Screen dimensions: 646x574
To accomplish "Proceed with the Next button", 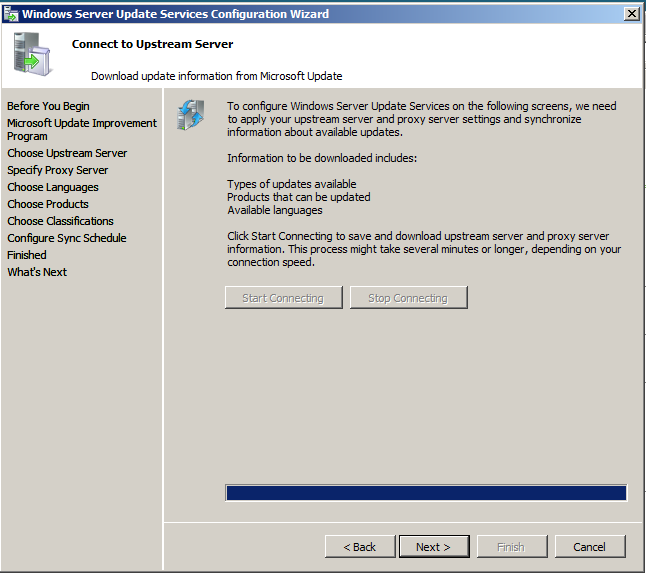I will [434, 546].
